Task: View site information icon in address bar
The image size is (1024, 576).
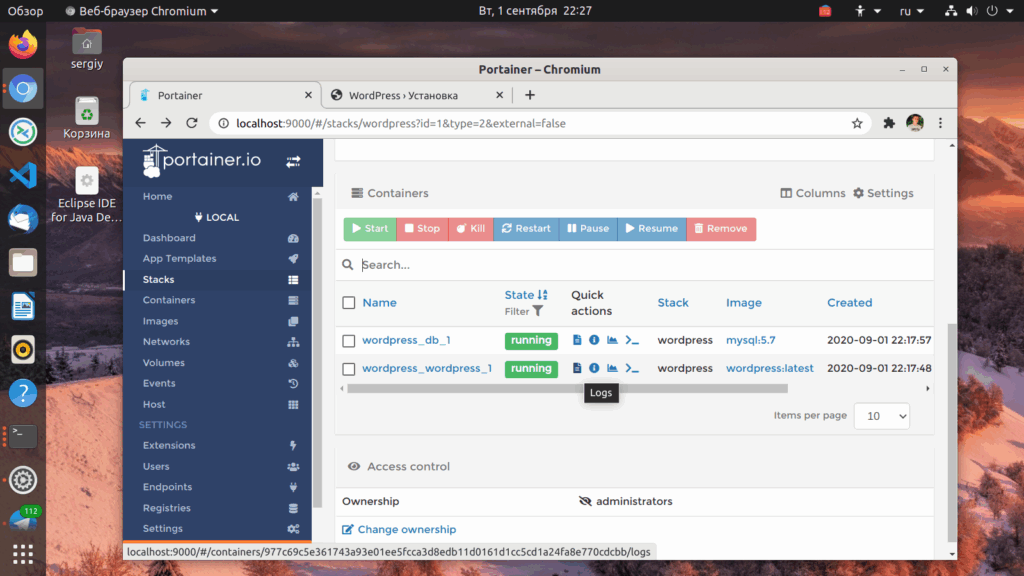Action: 223,123
